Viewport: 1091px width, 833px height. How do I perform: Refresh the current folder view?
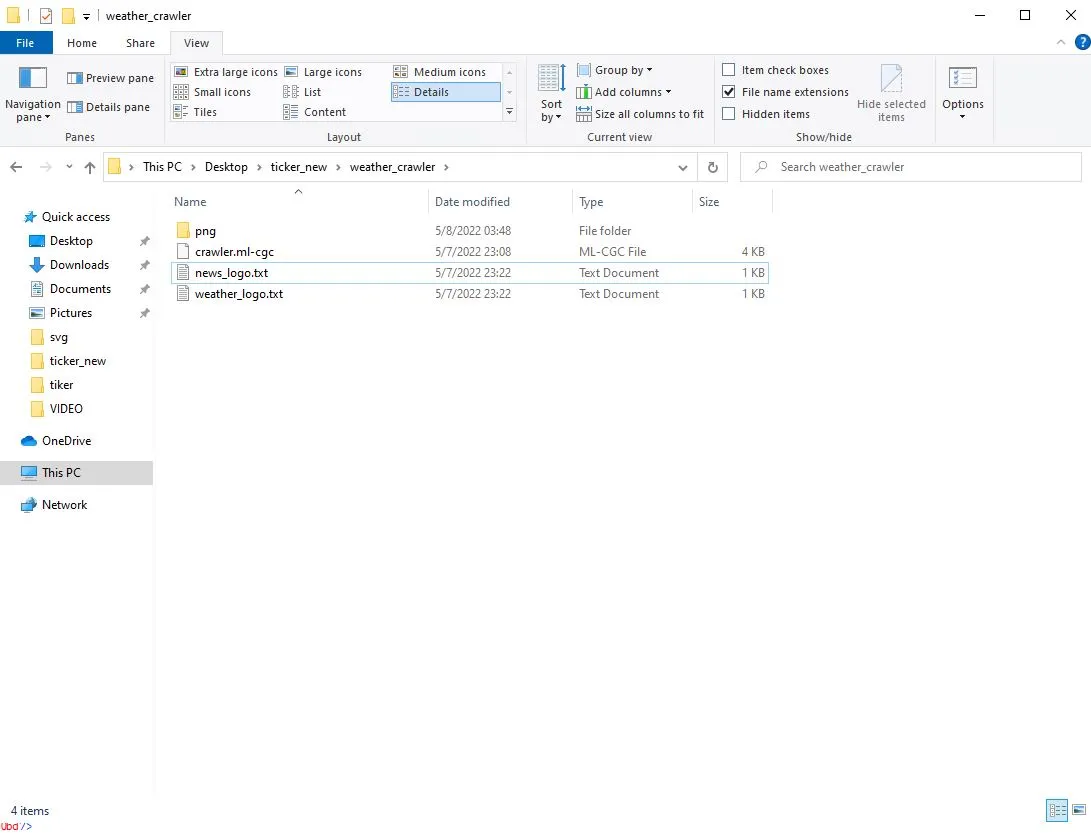[x=712, y=168]
